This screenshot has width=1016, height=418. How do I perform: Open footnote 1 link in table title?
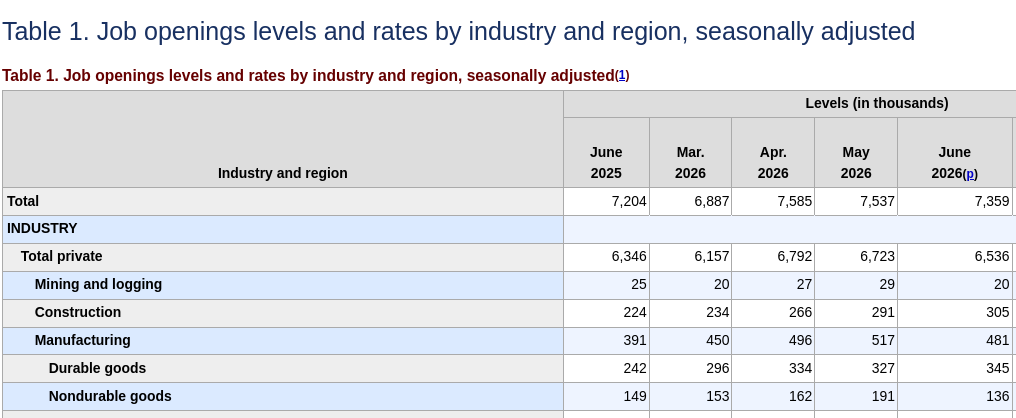pos(622,76)
